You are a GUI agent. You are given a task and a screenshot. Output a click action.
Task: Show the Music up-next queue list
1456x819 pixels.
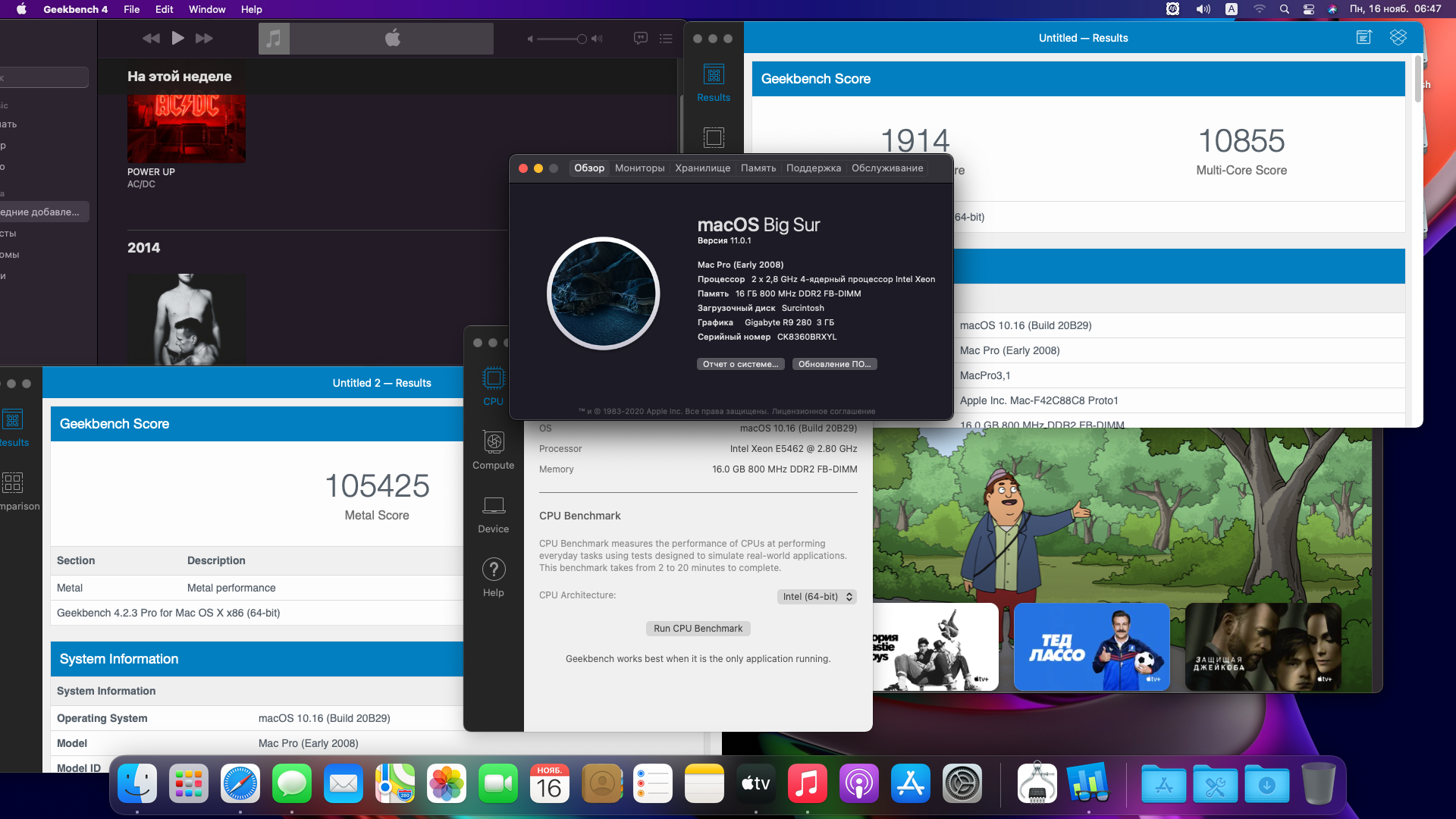coord(666,38)
